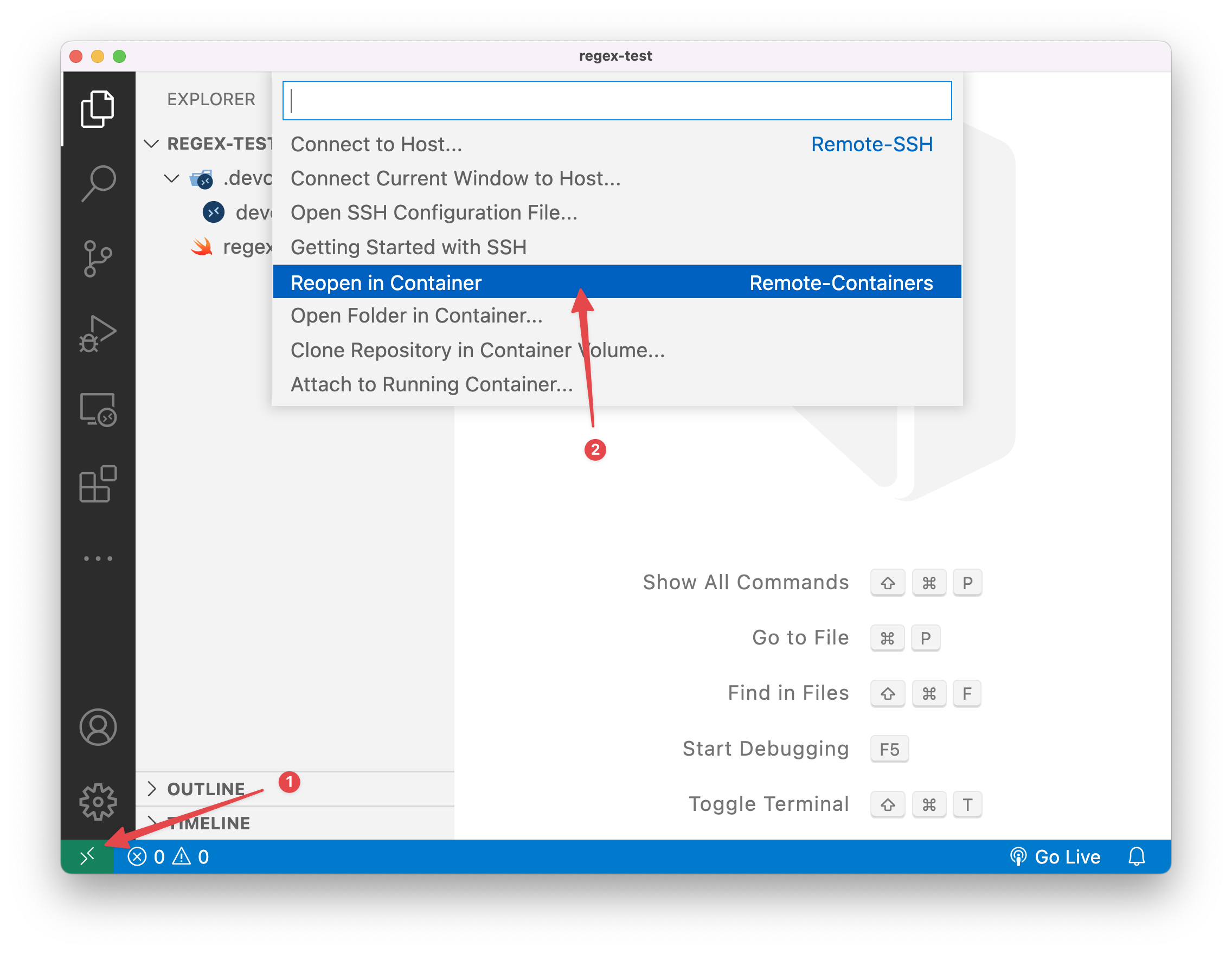Select Connect to Host command
Screen dimensions: 1232x954
pyautogui.click(x=376, y=144)
